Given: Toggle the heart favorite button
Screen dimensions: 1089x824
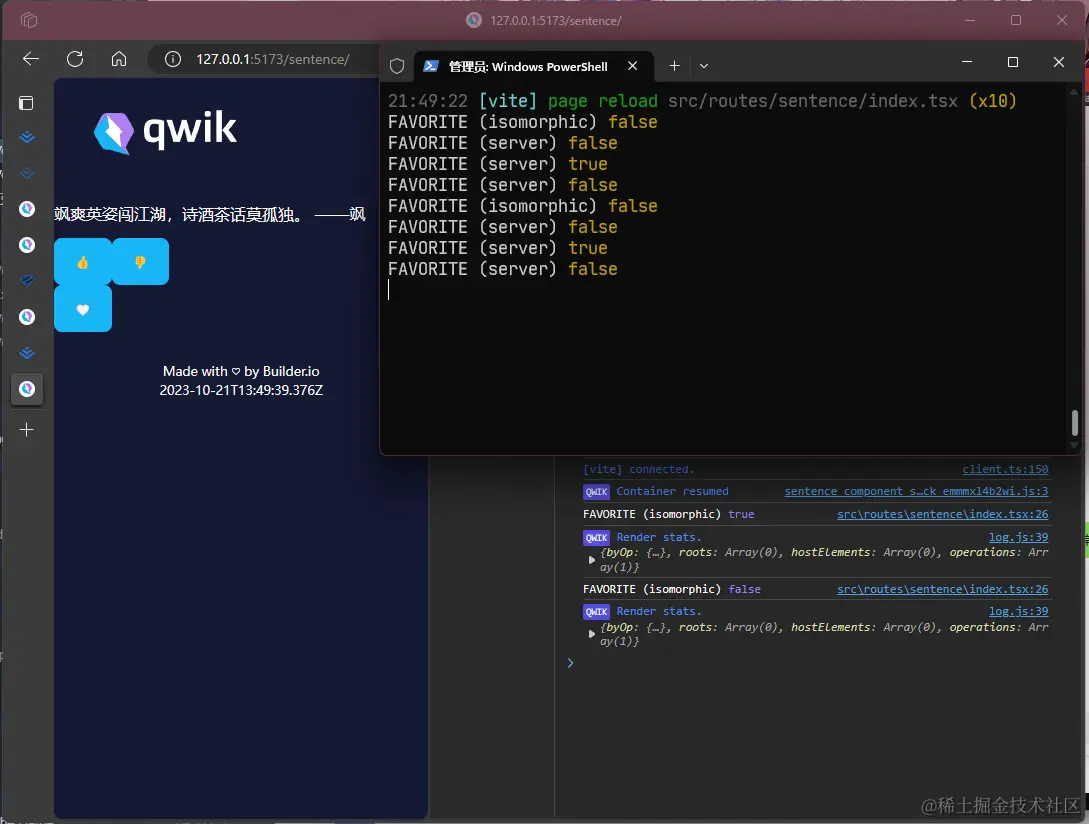Looking at the screenshot, I should (x=83, y=309).
